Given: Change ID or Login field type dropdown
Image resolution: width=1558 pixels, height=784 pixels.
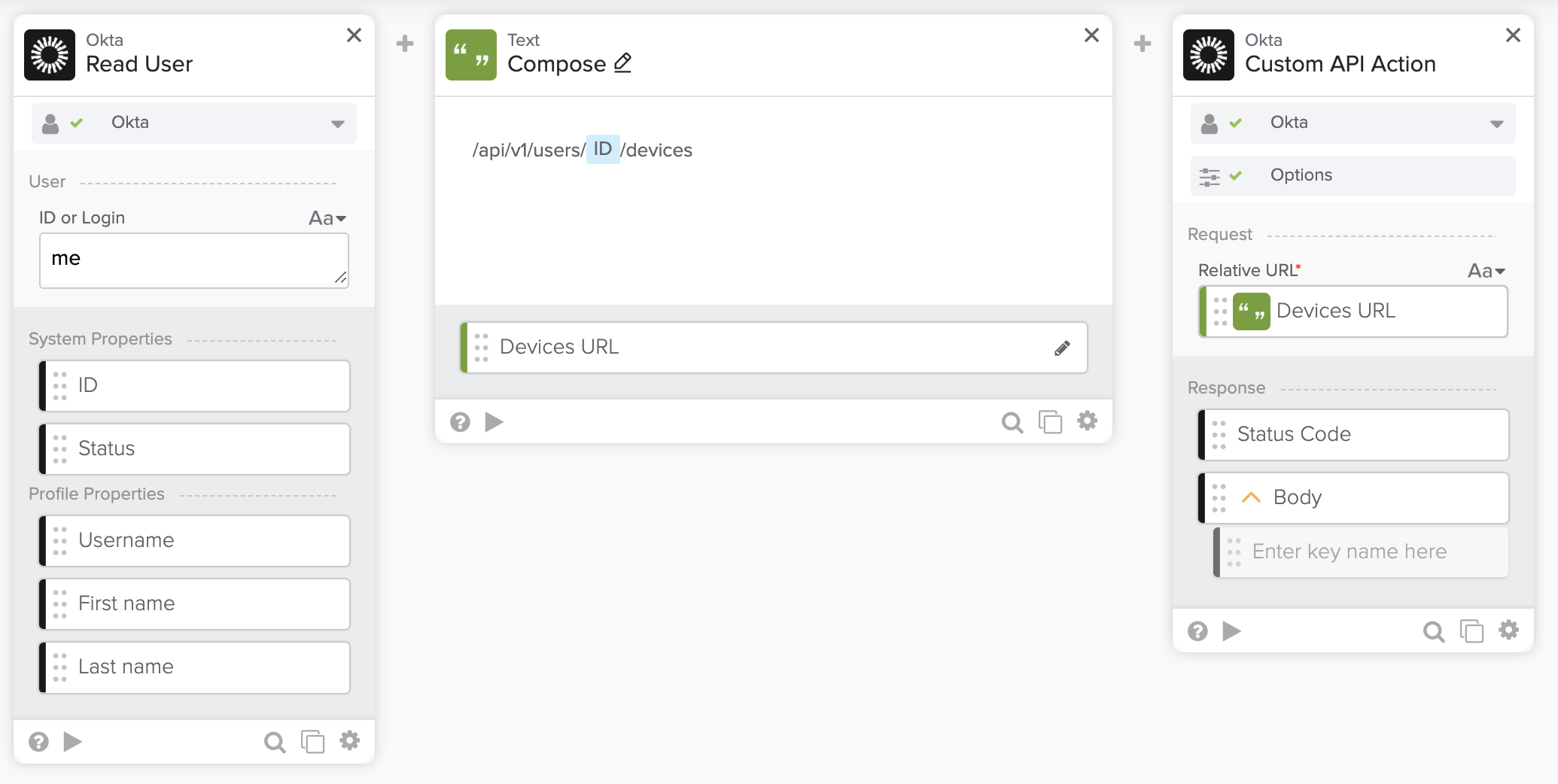Looking at the screenshot, I should pyautogui.click(x=327, y=218).
